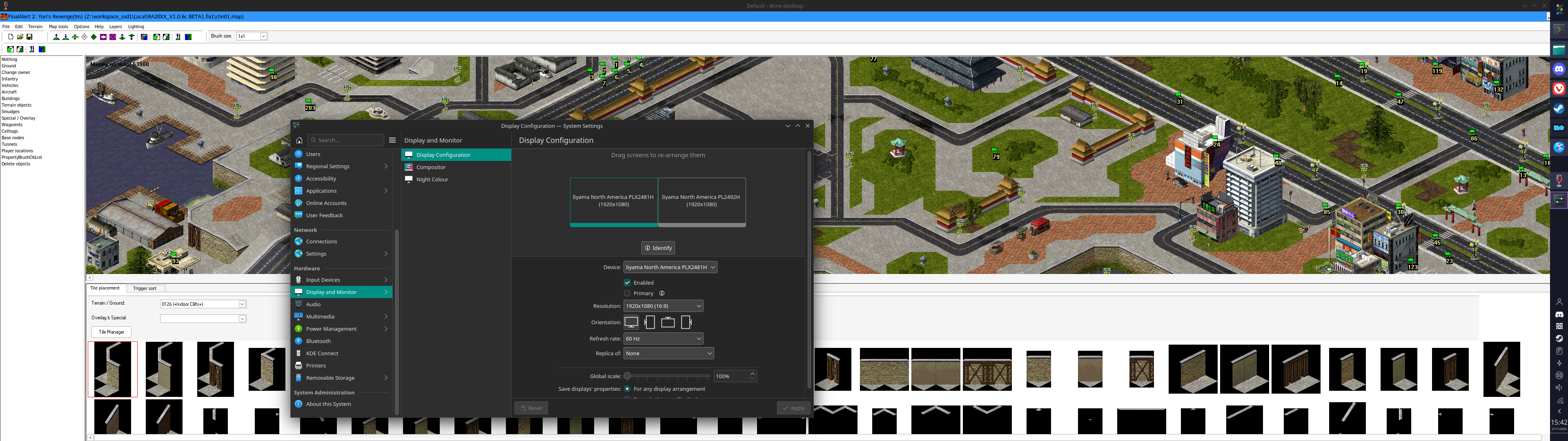Open the Compositor settings page

pyautogui.click(x=456, y=167)
